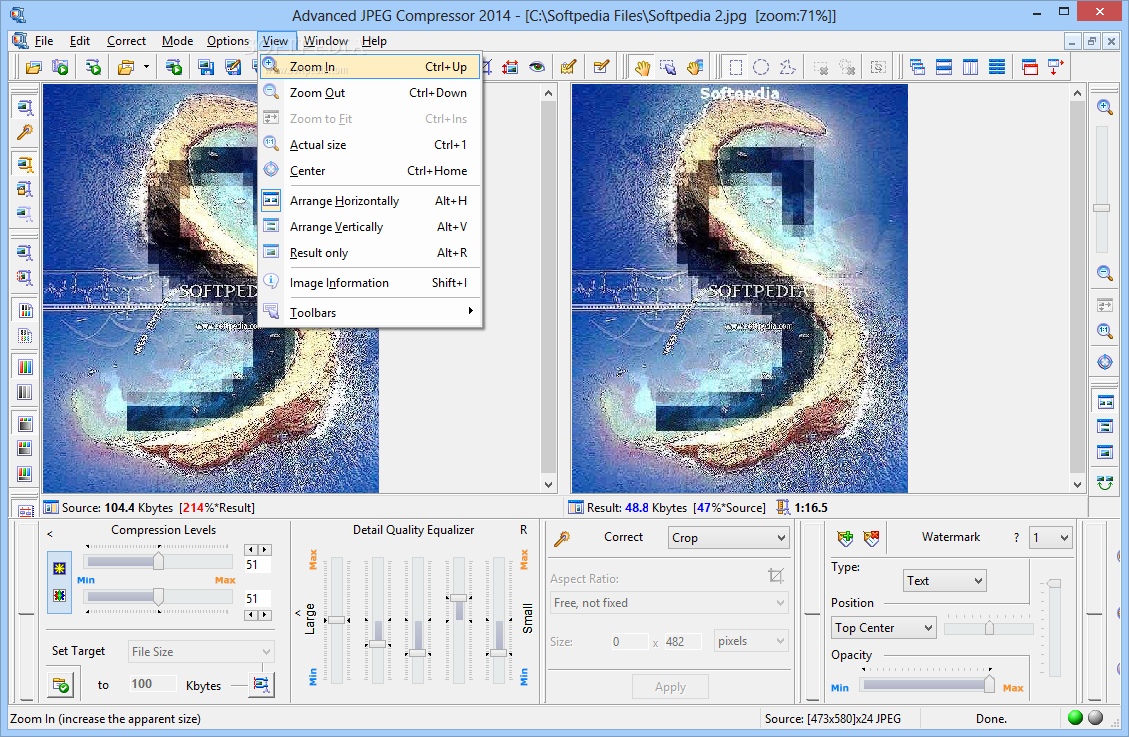Choose Zoom In from View menu
The image size is (1129, 737).
coord(370,67)
